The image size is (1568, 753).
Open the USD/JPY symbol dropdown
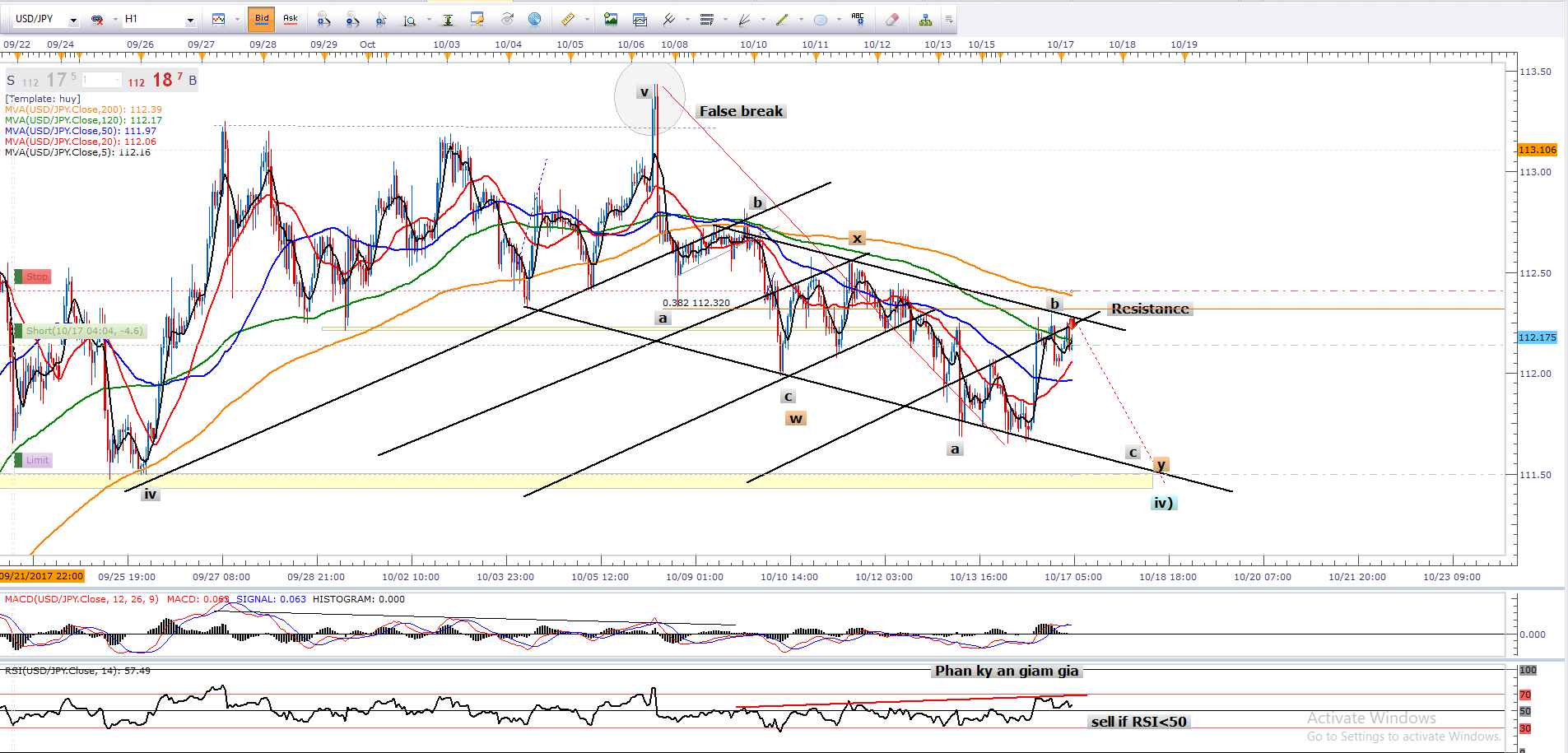73,19
